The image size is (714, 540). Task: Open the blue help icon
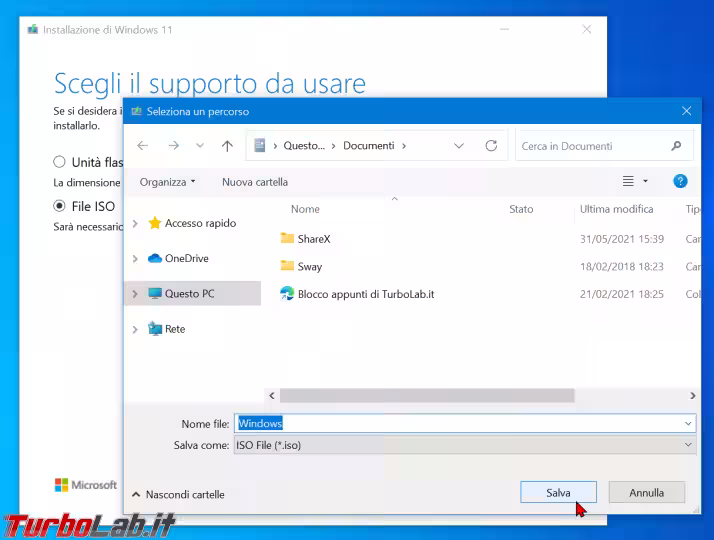pyautogui.click(x=680, y=181)
